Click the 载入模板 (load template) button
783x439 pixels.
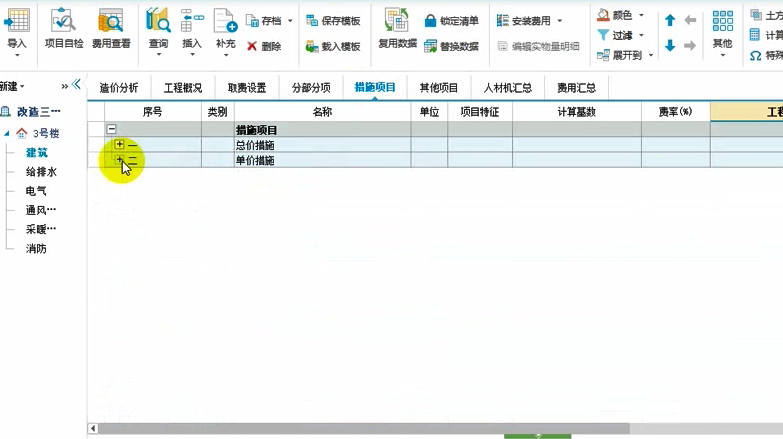click(333, 46)
